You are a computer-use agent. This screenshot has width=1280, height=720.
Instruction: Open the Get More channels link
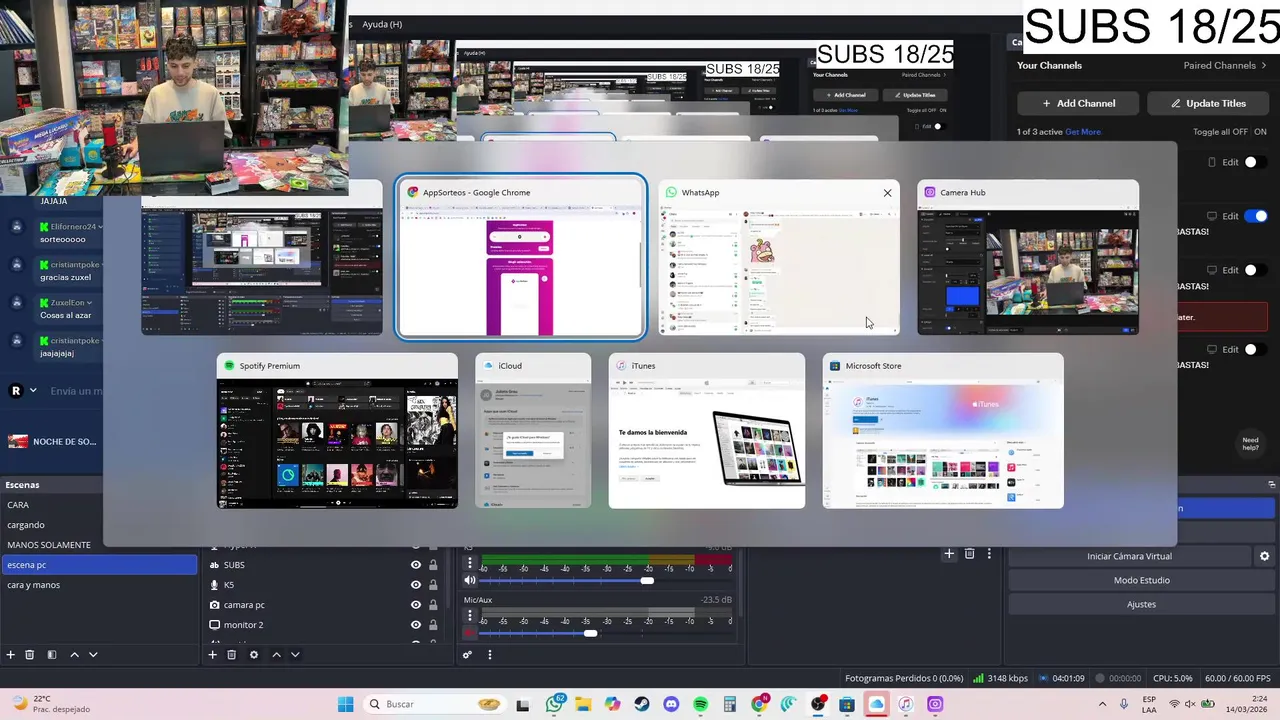1083,132
